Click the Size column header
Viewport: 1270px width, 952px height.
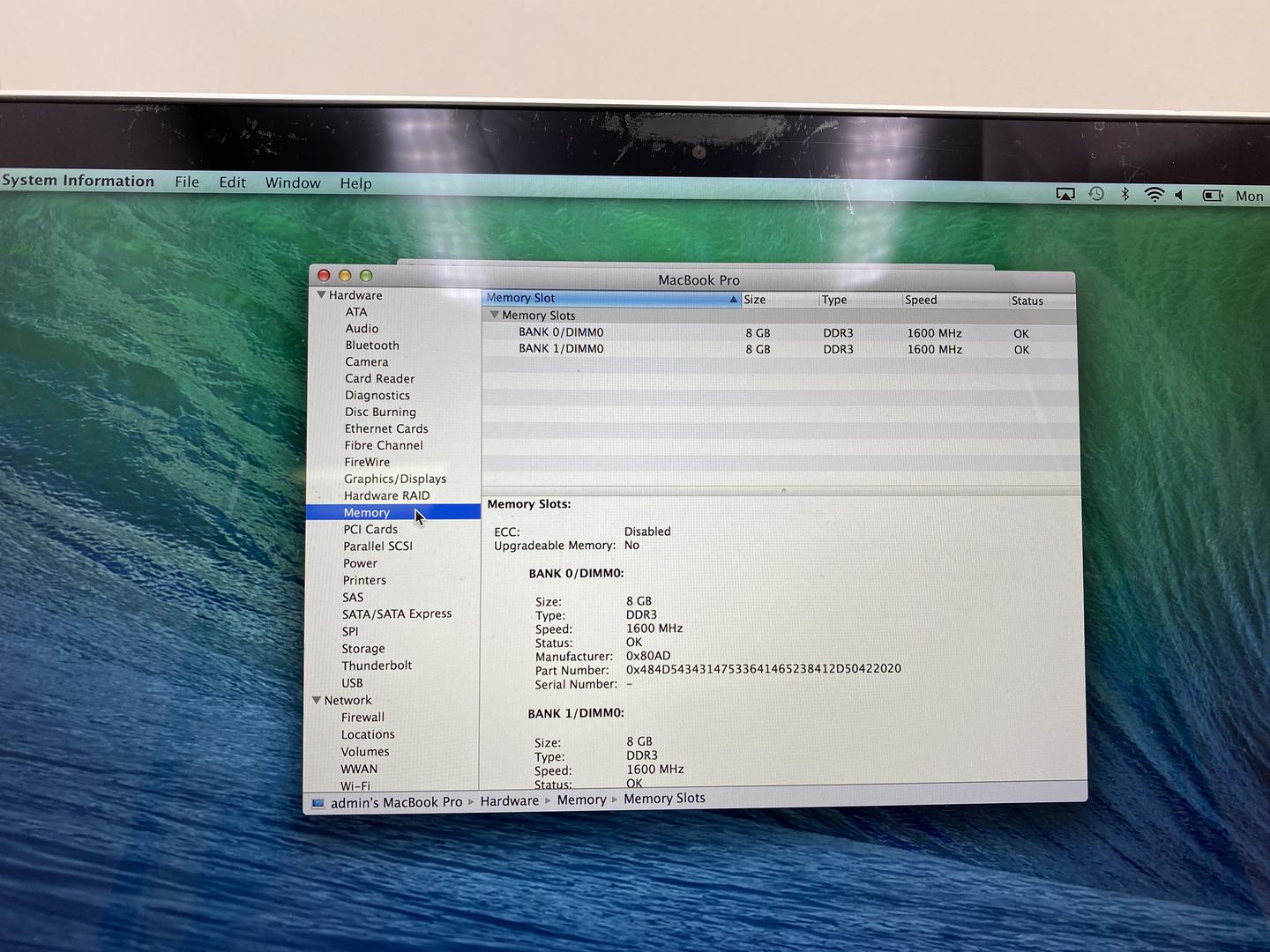780,300
